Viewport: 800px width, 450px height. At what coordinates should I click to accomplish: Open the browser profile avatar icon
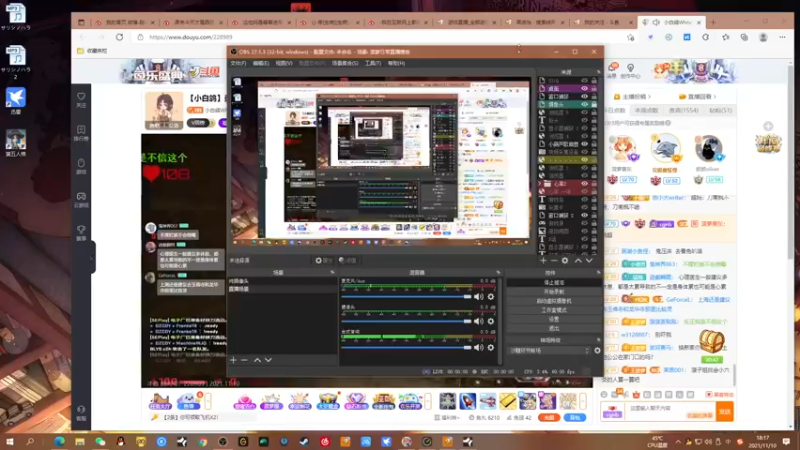[763, 37]
